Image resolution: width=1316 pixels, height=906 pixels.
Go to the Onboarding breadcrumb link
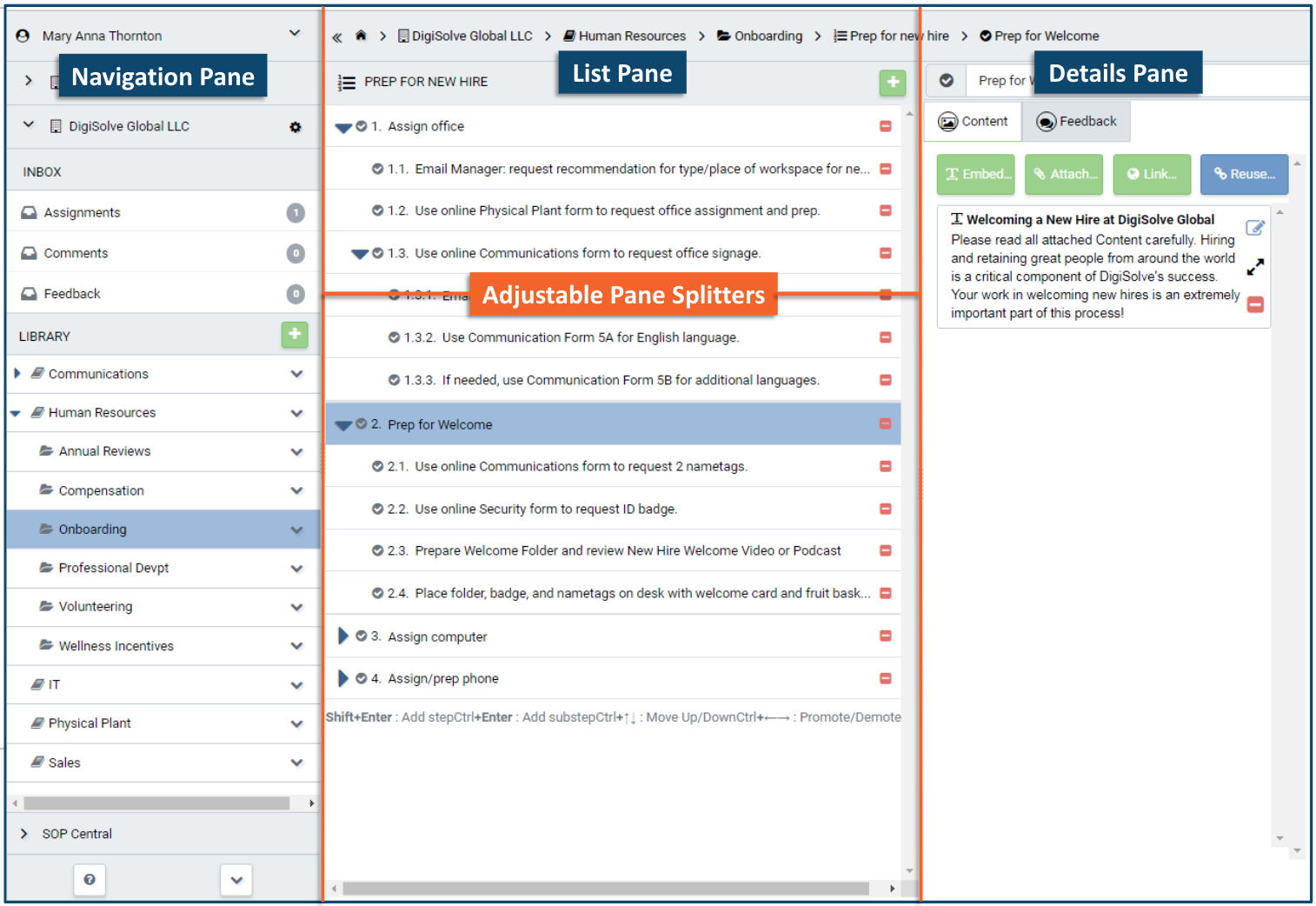tap(760, 36)
